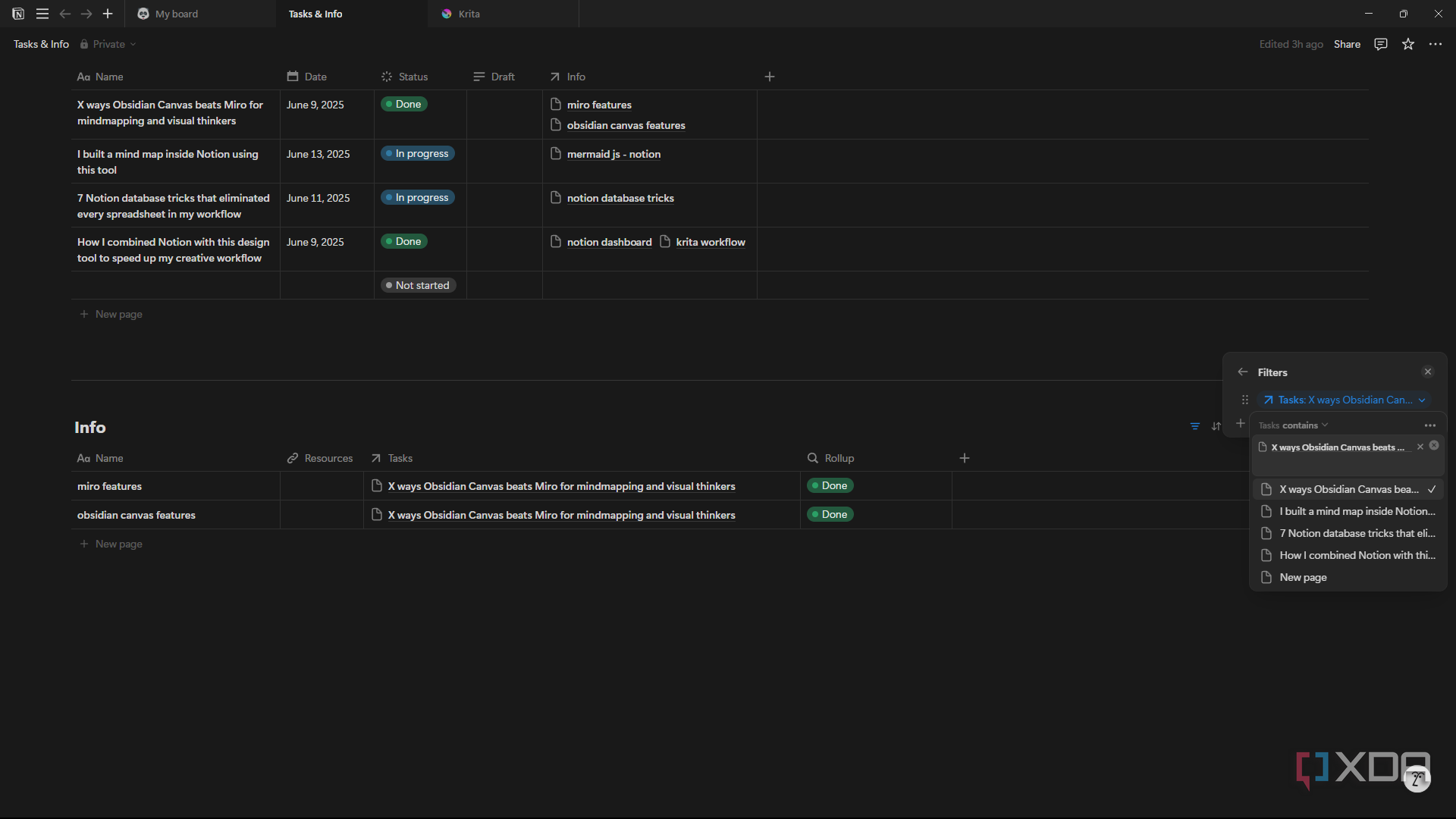Open the page options three-dot menu

point(1436,44)
